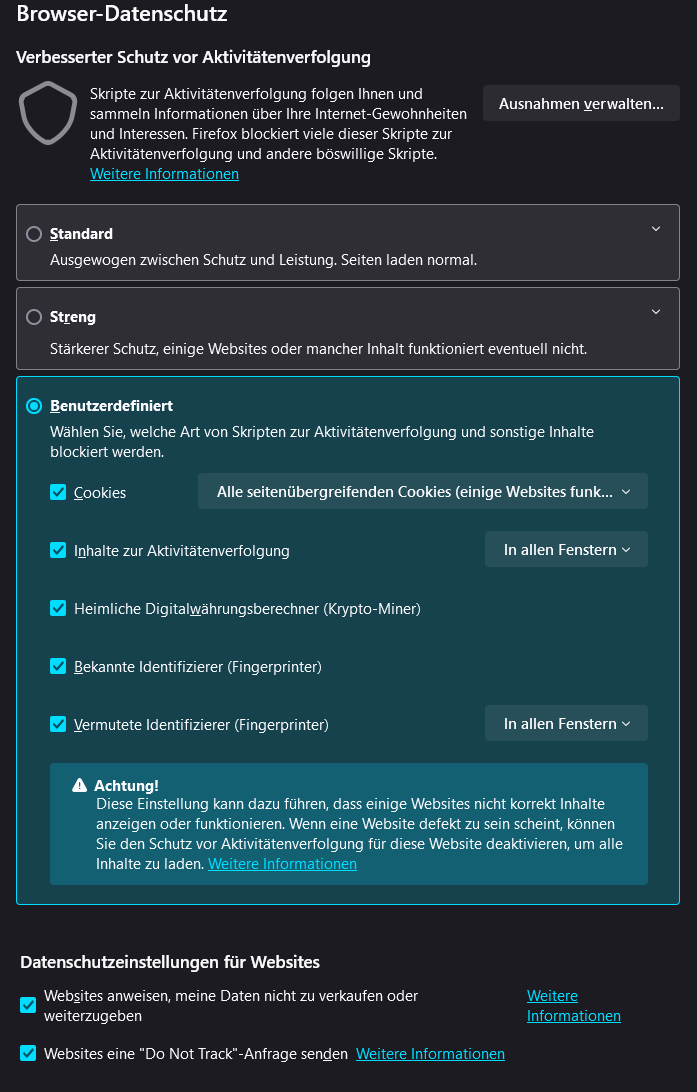This screenshot has width=697, height=1092.
Task: Select the Streng protection option
Action: (34, 317)
